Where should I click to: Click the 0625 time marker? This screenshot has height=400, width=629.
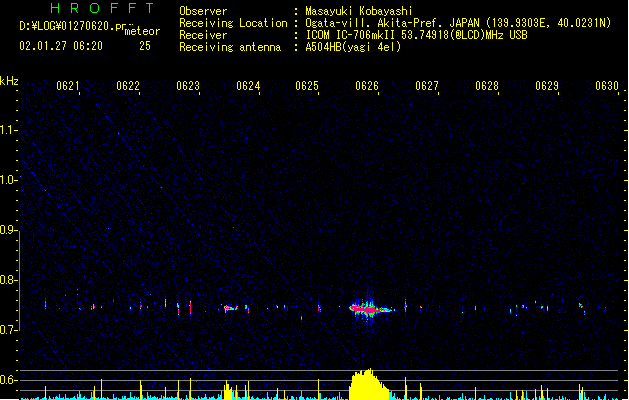307,86
